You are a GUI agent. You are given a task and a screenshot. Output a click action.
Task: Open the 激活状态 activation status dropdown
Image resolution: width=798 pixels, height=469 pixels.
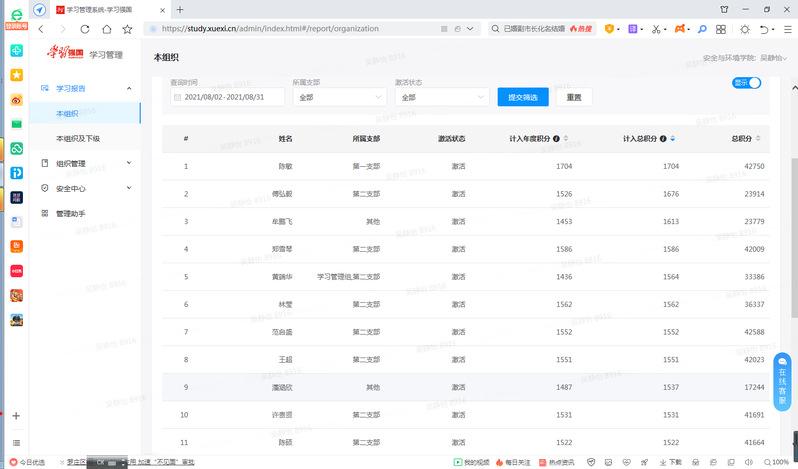(x=441, y=97)
